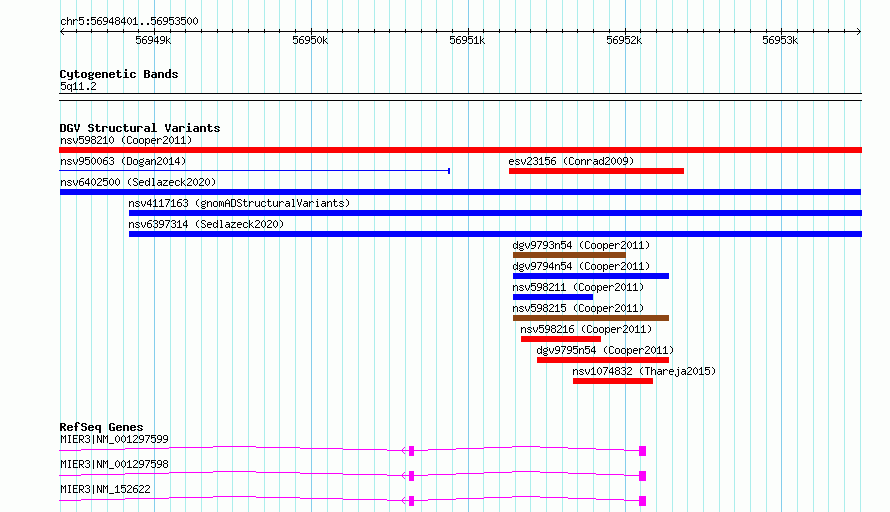Click the 56951k ruler mark
The height and width of the screenshot is (512, 890).
point(467,40)
